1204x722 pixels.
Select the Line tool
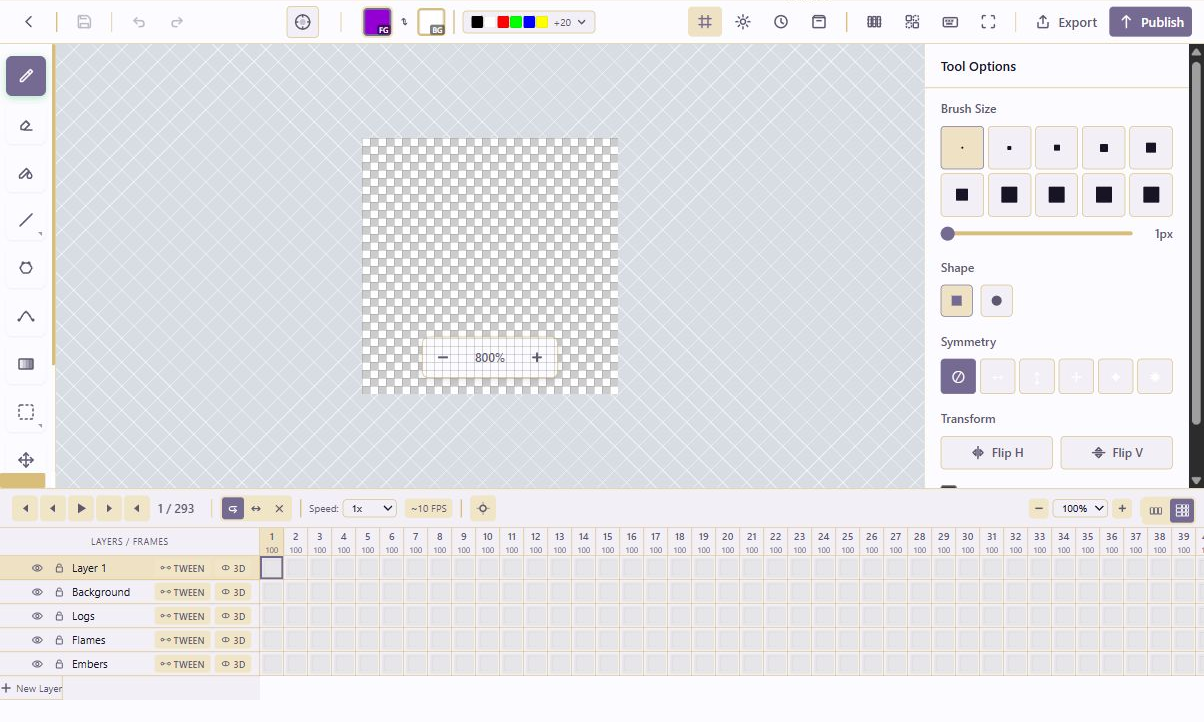tap(26, 220)
